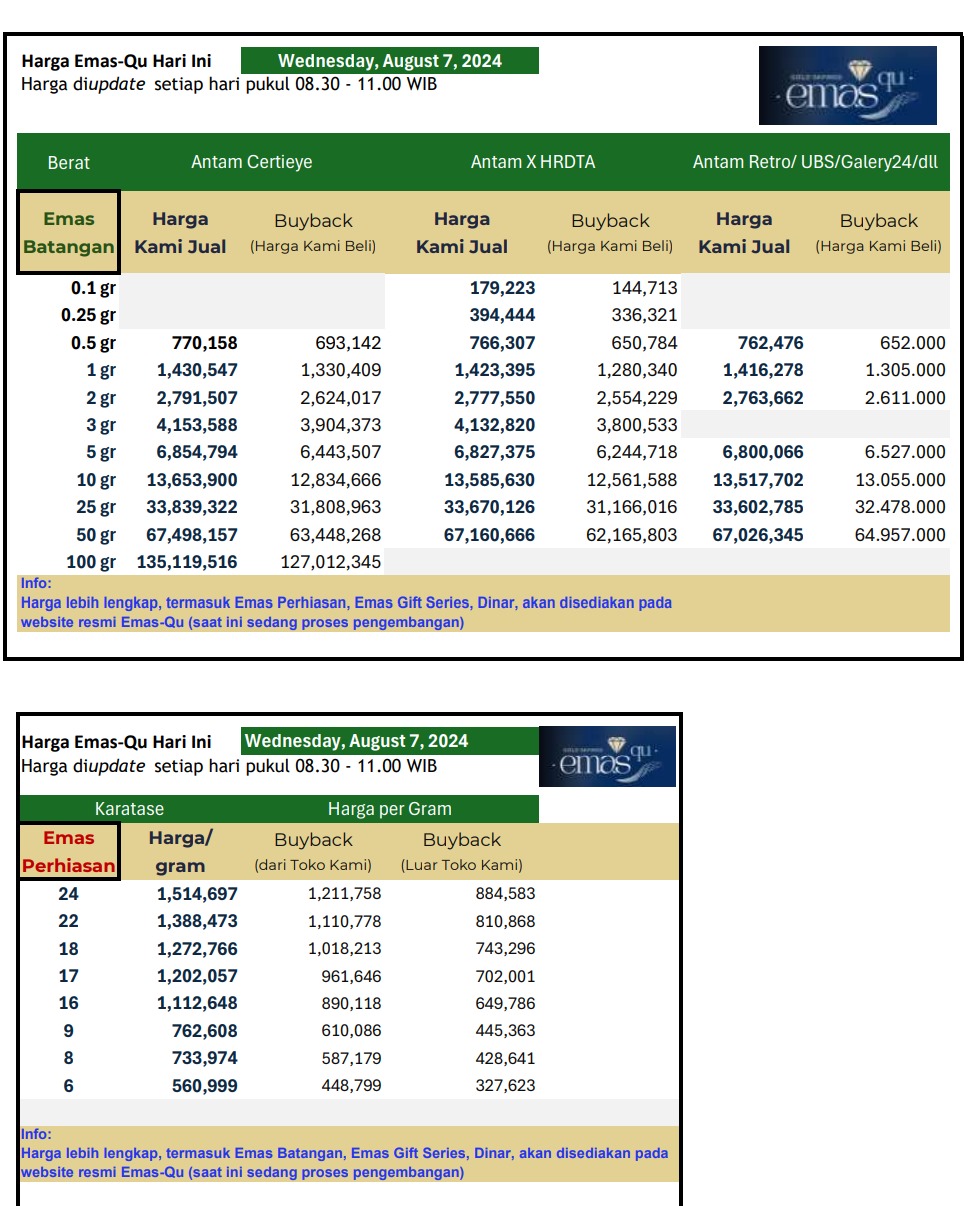
Task: Click the price 6,827,375
Action: [x=495, y=452]
